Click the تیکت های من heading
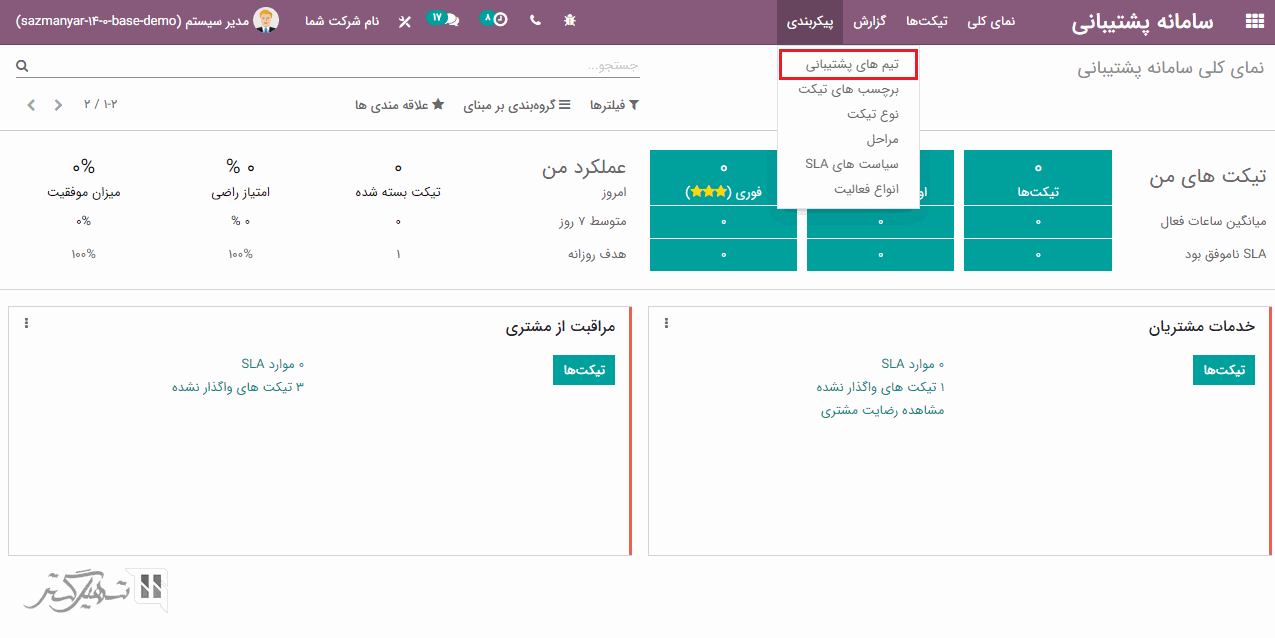Image resolution: width=1275 pixels, height=638 pixels. [x=1207, y=176]
